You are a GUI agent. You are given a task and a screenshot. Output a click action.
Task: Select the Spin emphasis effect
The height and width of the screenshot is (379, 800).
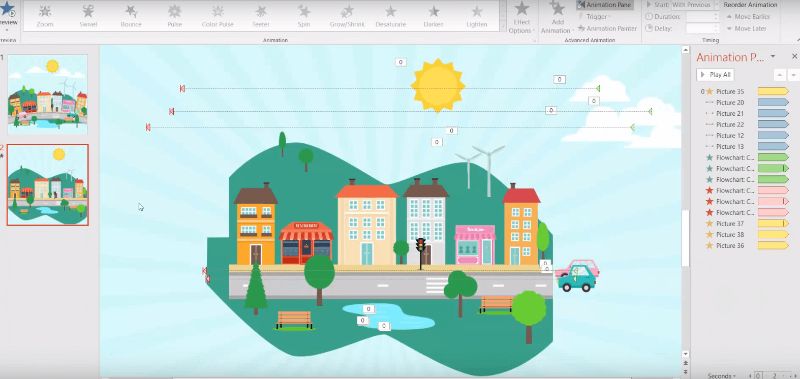304,15
